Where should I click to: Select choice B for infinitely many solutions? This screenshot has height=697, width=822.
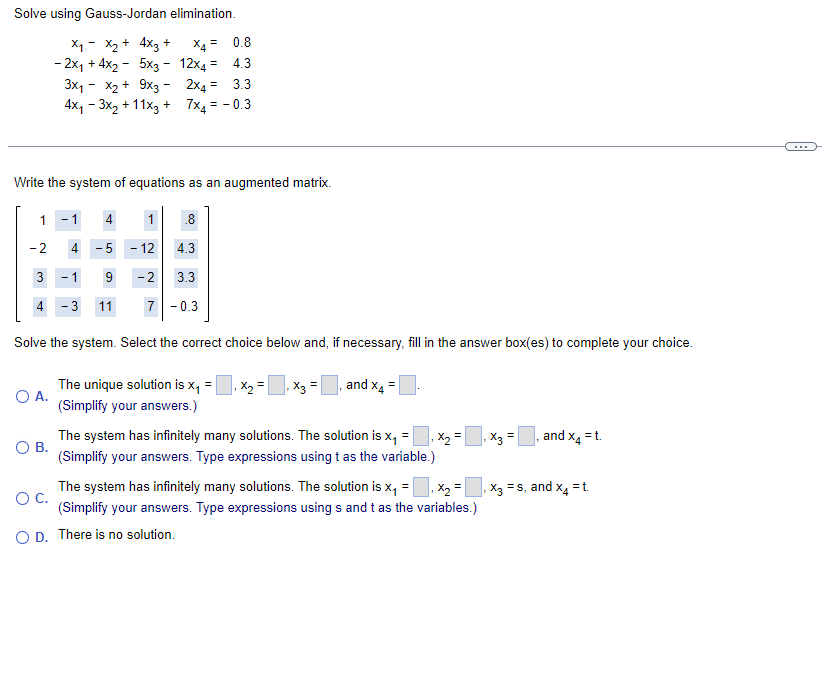point(23,445)
